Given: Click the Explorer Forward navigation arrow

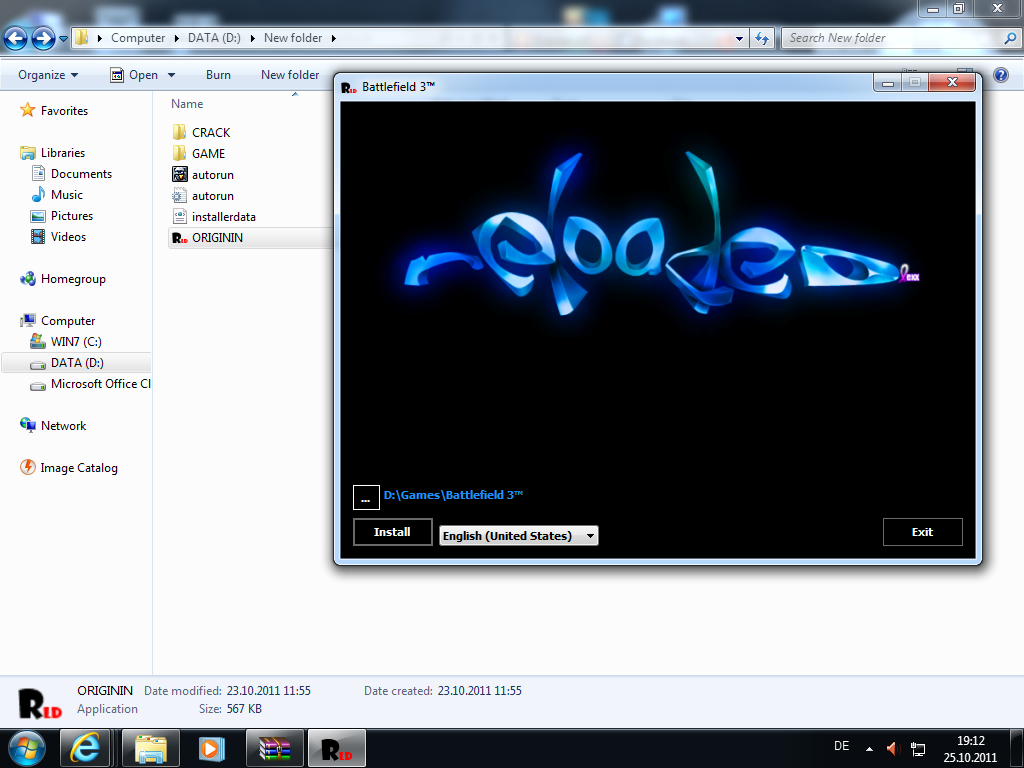Looking at the screenshot, I should [43, 39].
